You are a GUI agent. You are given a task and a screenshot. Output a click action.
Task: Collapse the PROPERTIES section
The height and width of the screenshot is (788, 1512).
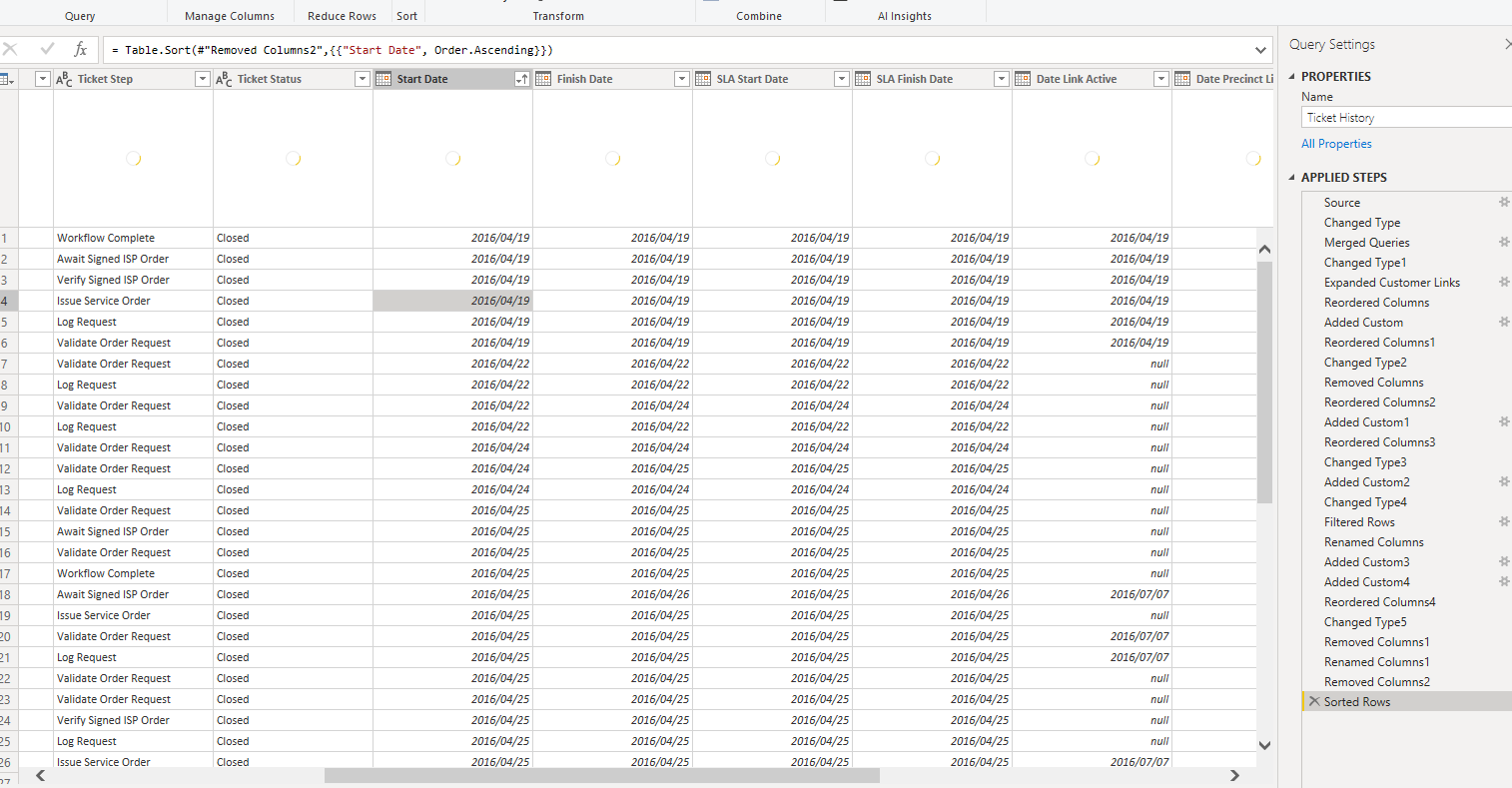pos(1292,77)
